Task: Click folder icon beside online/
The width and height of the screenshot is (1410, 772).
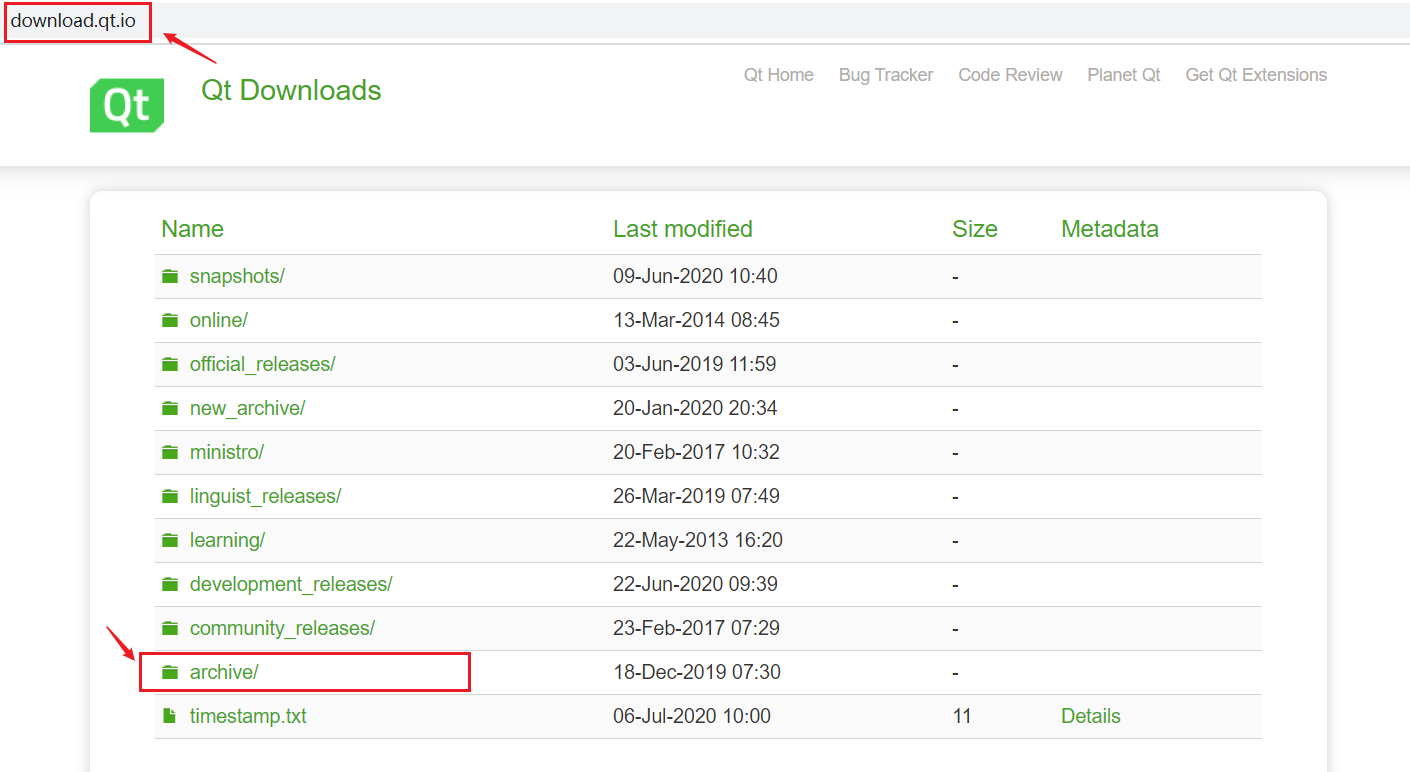Action: [x=170, y=320]
